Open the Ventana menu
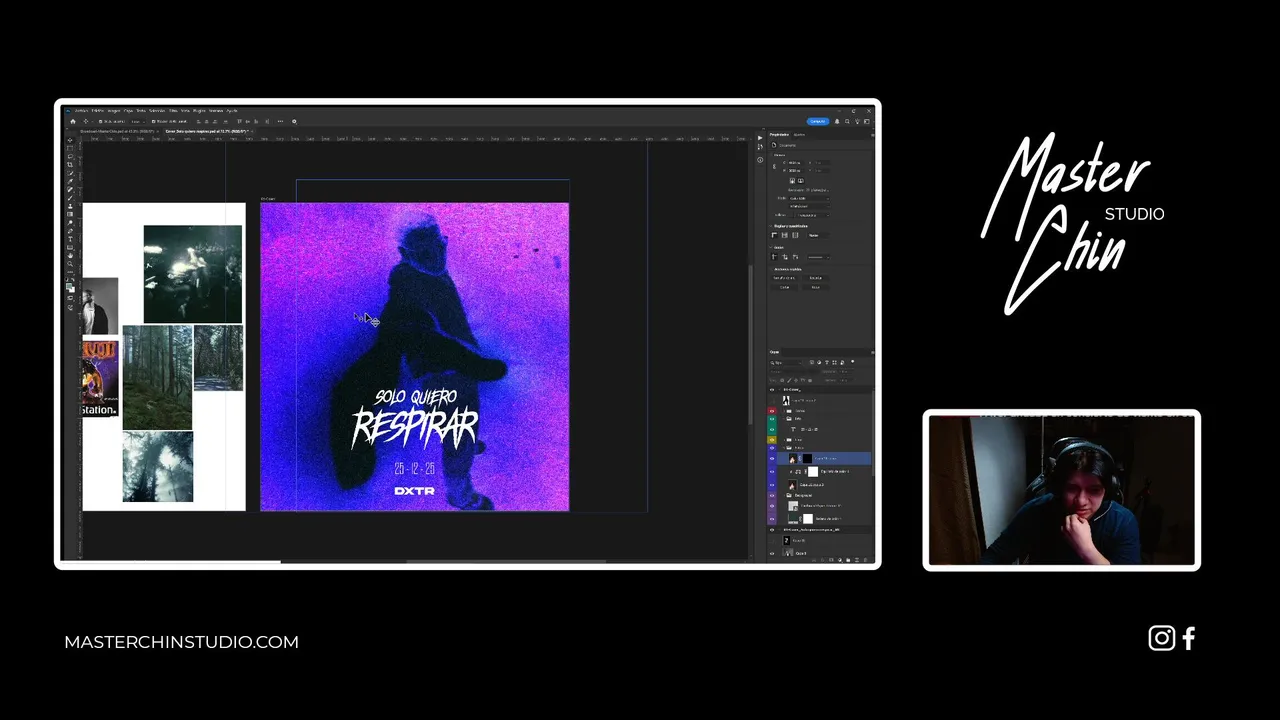 [x=215, y=110]
